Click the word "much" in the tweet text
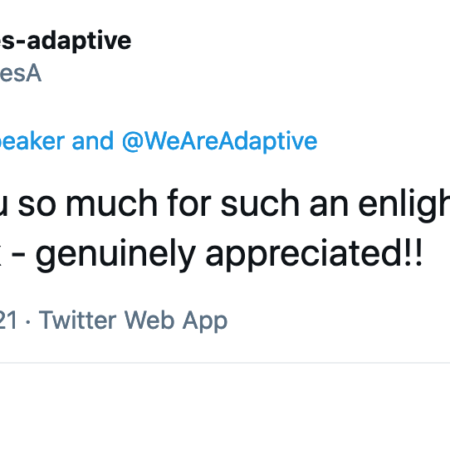Viewport: 450px width, 450px height. (112, 203)
